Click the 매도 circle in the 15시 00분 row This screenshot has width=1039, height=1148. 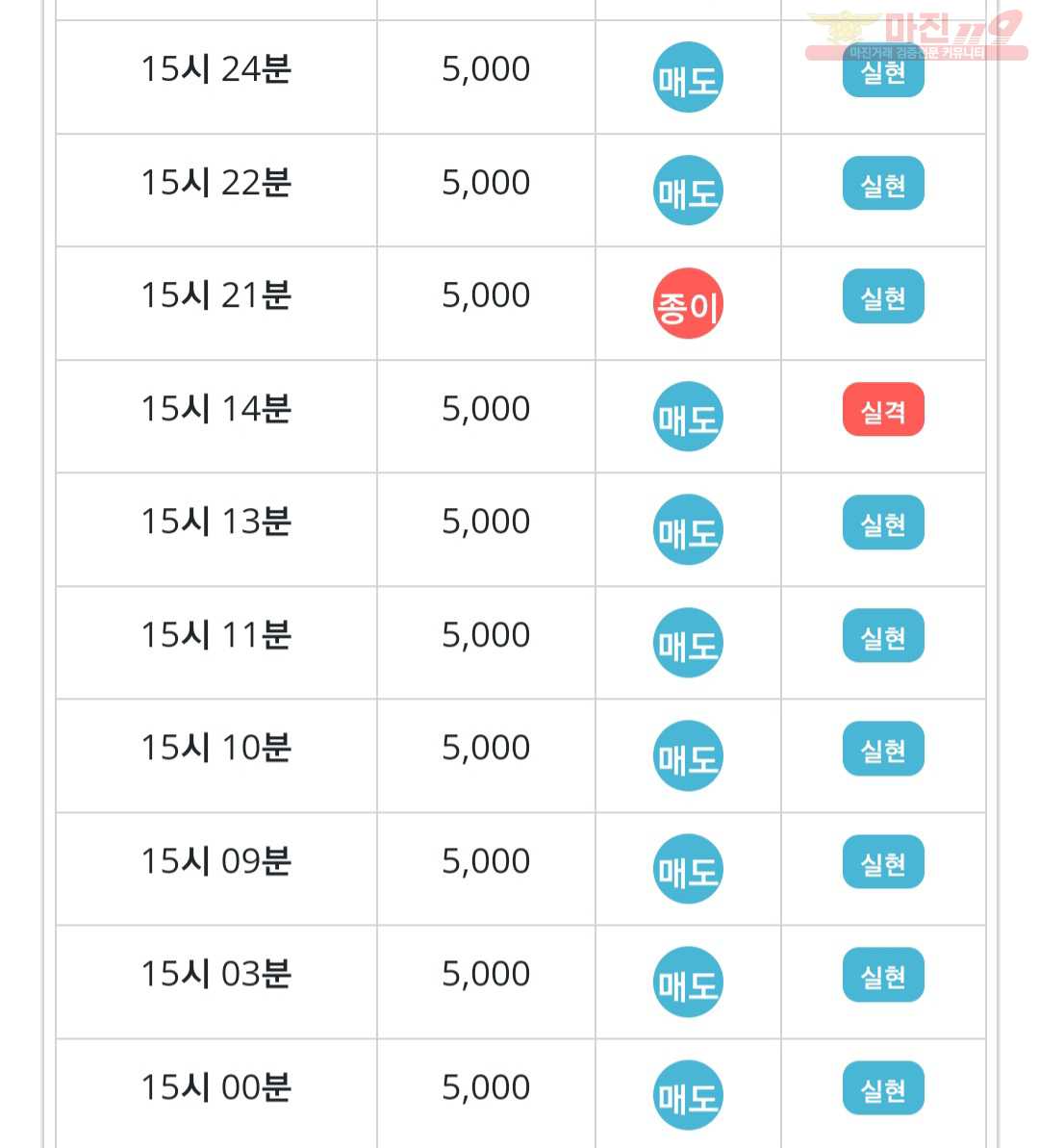point(688,1095)
